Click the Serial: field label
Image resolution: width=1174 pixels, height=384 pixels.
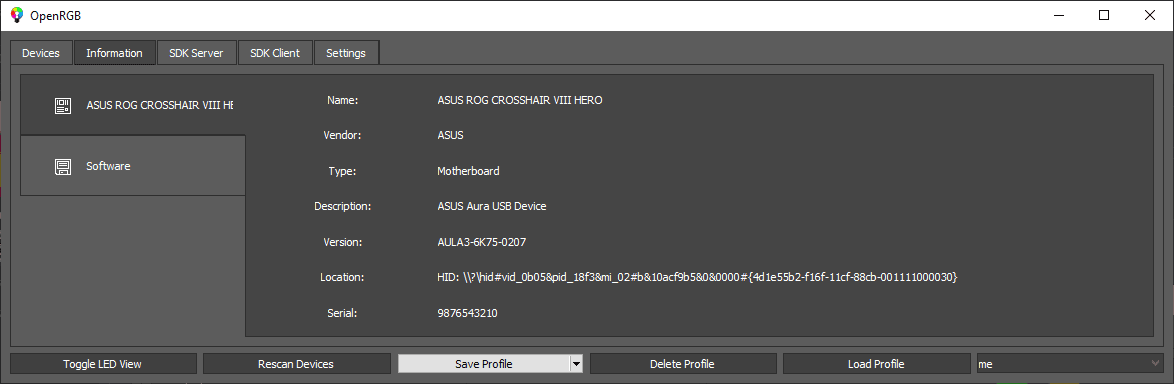pos(343,313)
